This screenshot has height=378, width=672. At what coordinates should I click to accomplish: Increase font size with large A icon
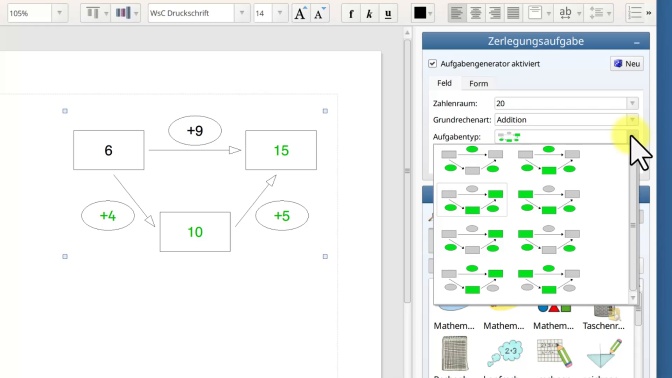coord(301,13)
